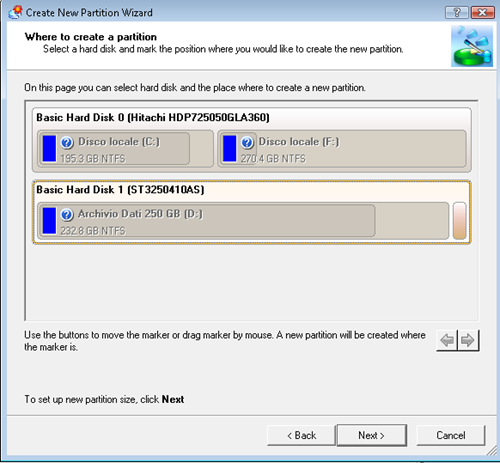Select the blue color block of partition C:
Viewport: 500px width, 463px height.
coord(49,148)
